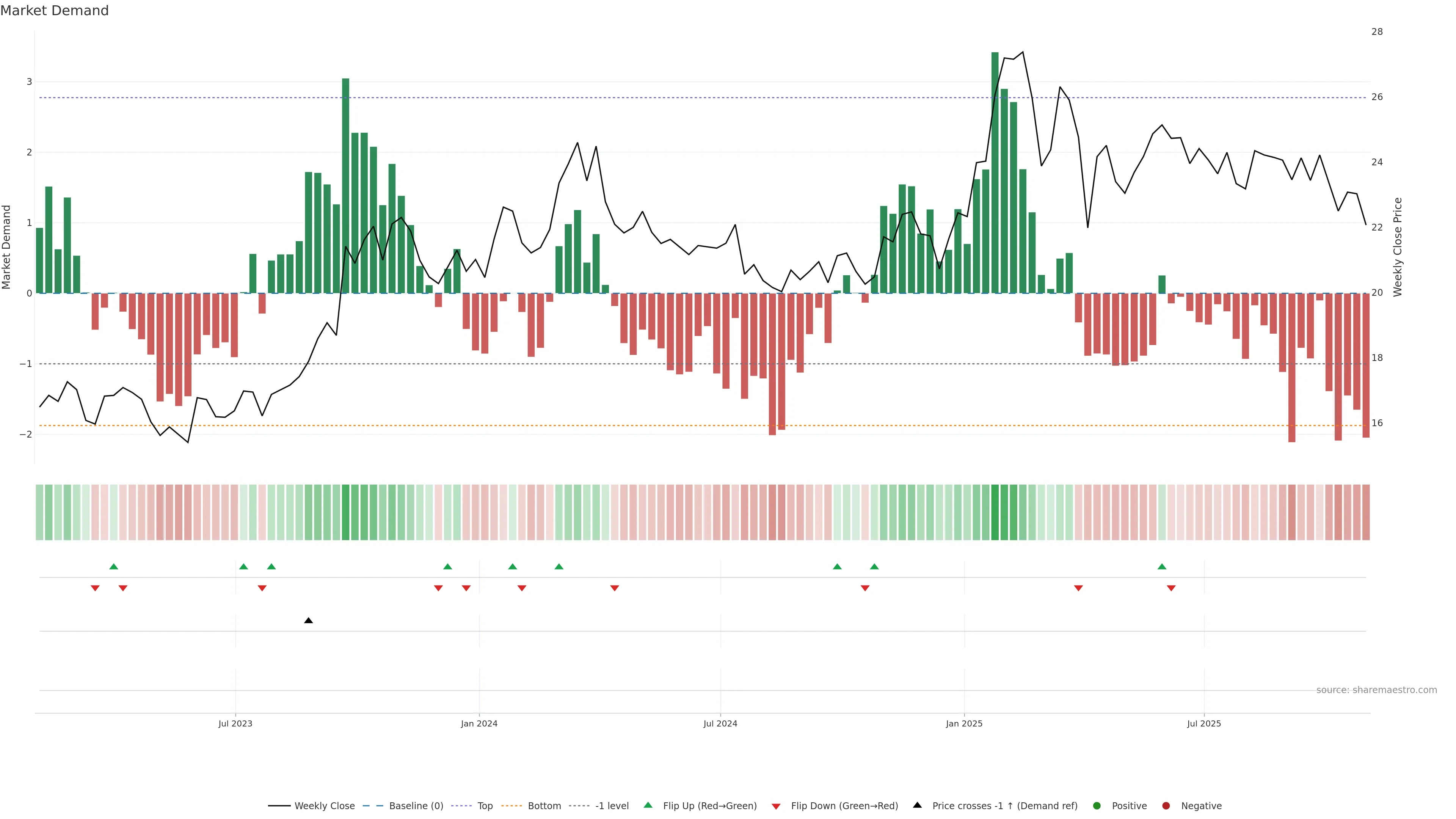The image size is (1456, 819).
Task: Click the Price crosses -1 black triangle legend icon
Action: coord(917,805)
